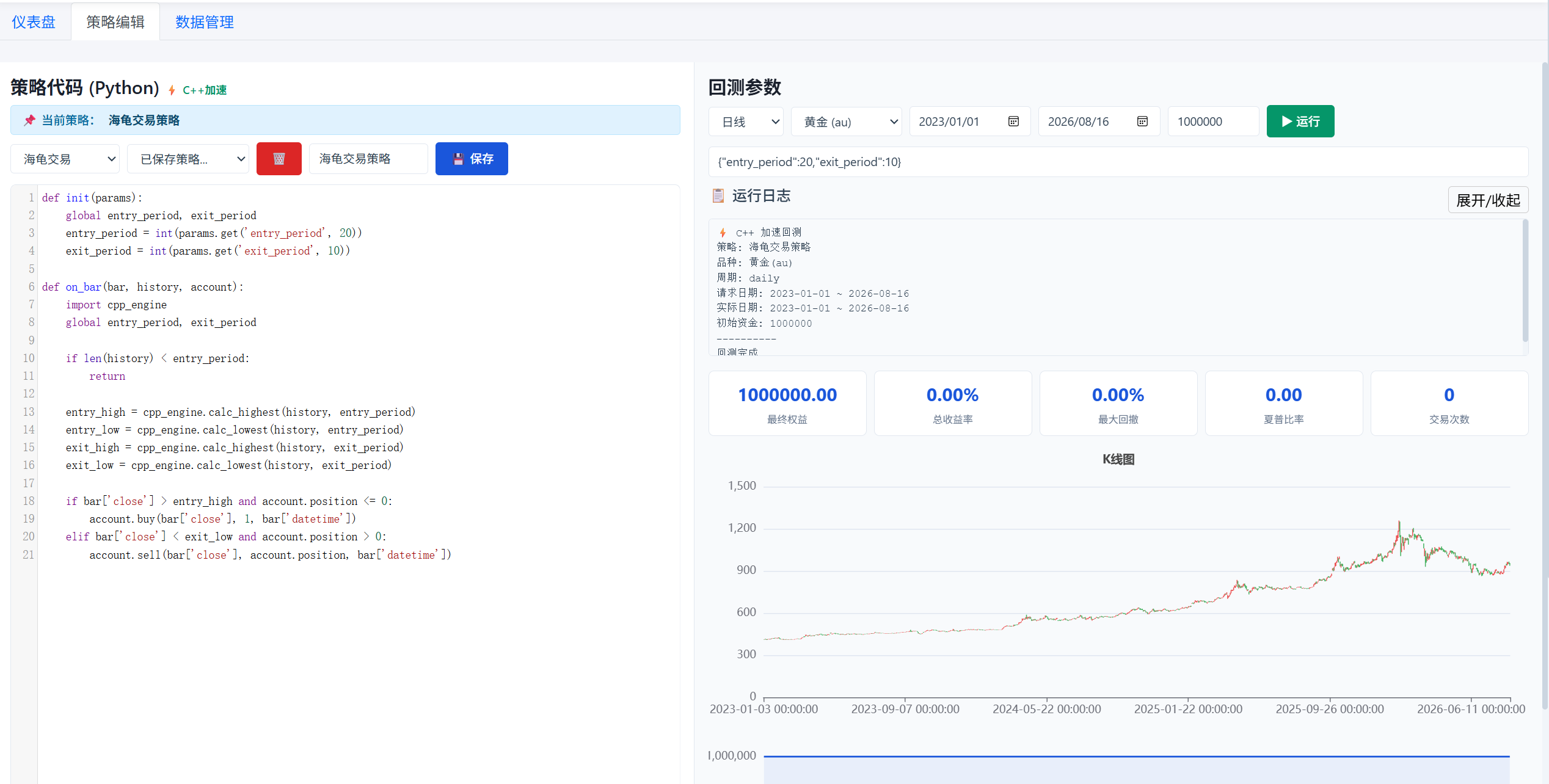Click the 最大回撤 0.00% card
This screenshot has width=1549, height=784.
pos(1118,403)
